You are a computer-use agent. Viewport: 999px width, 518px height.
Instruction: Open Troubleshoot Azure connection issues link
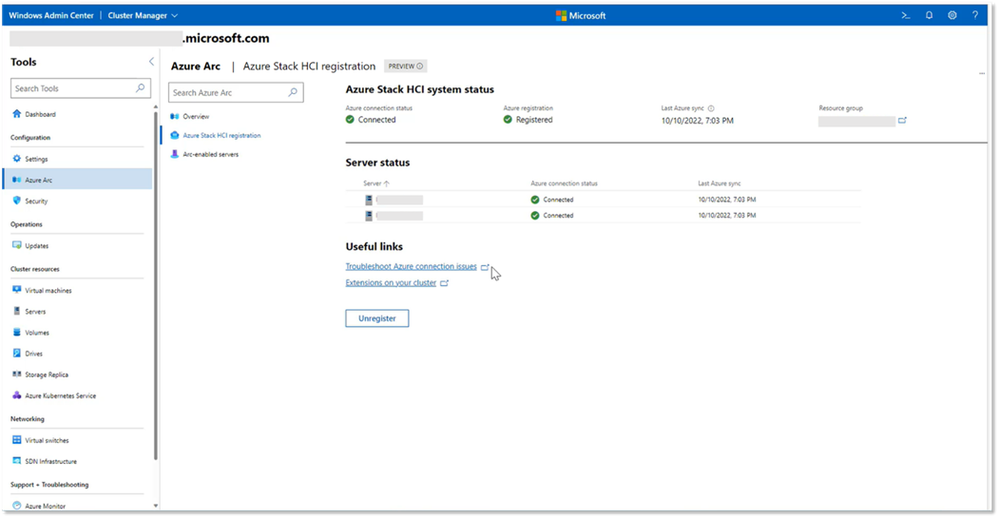click(x=411, y=266)
